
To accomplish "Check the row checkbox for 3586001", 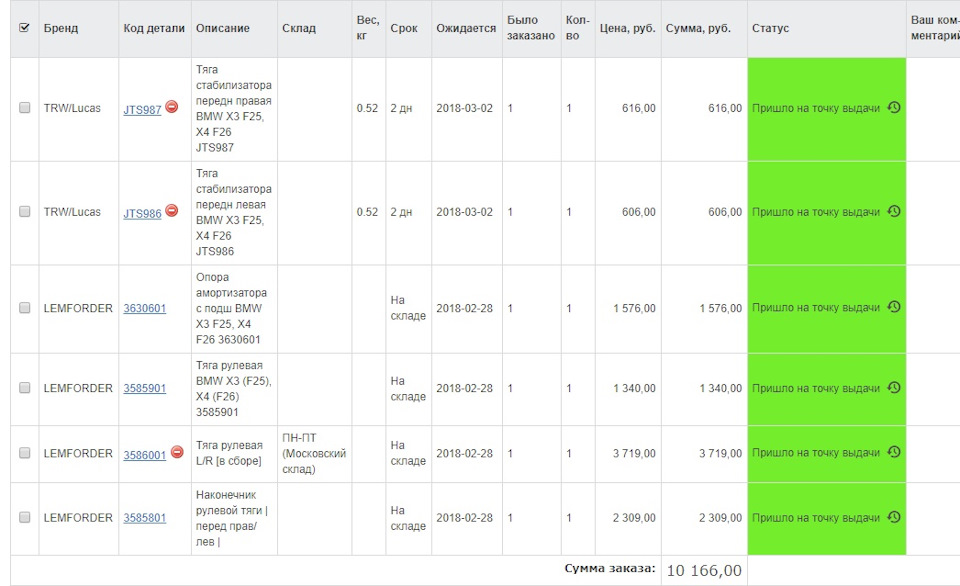I will coord(24,453).
